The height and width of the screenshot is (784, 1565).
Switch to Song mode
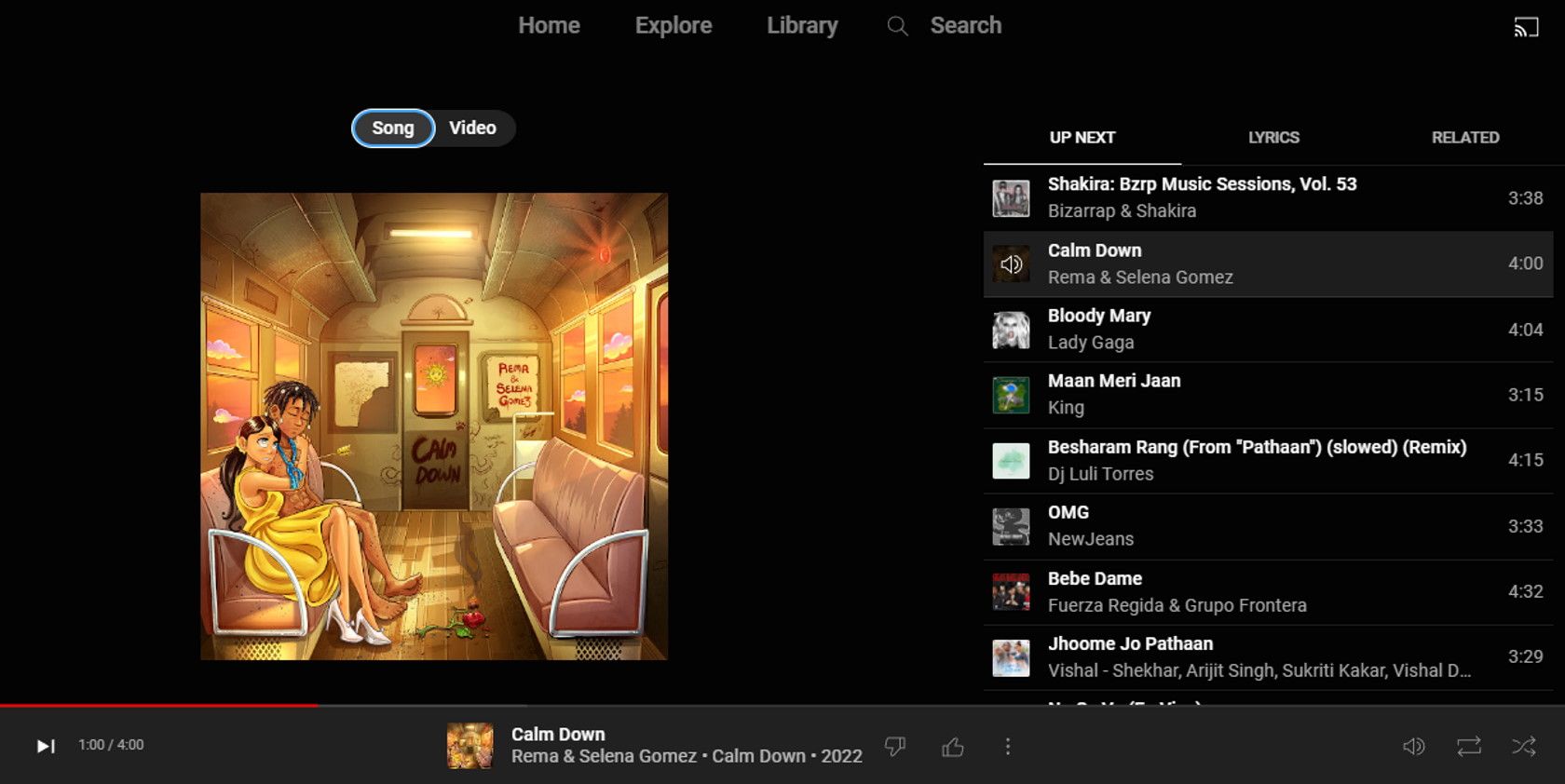[x=393, y=128]
